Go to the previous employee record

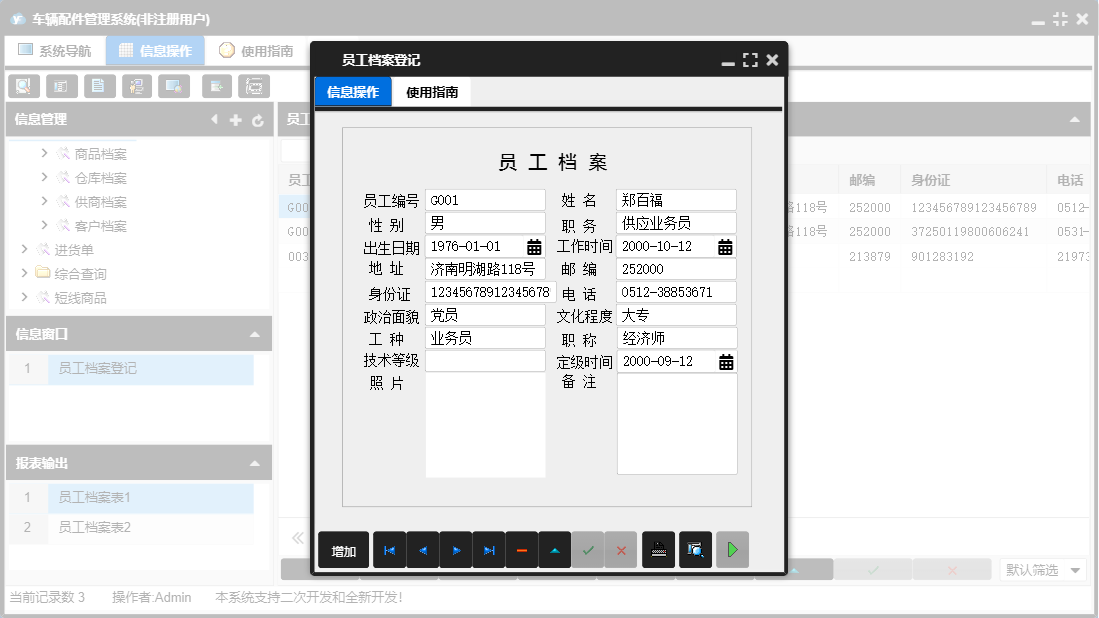pos(422,550)
